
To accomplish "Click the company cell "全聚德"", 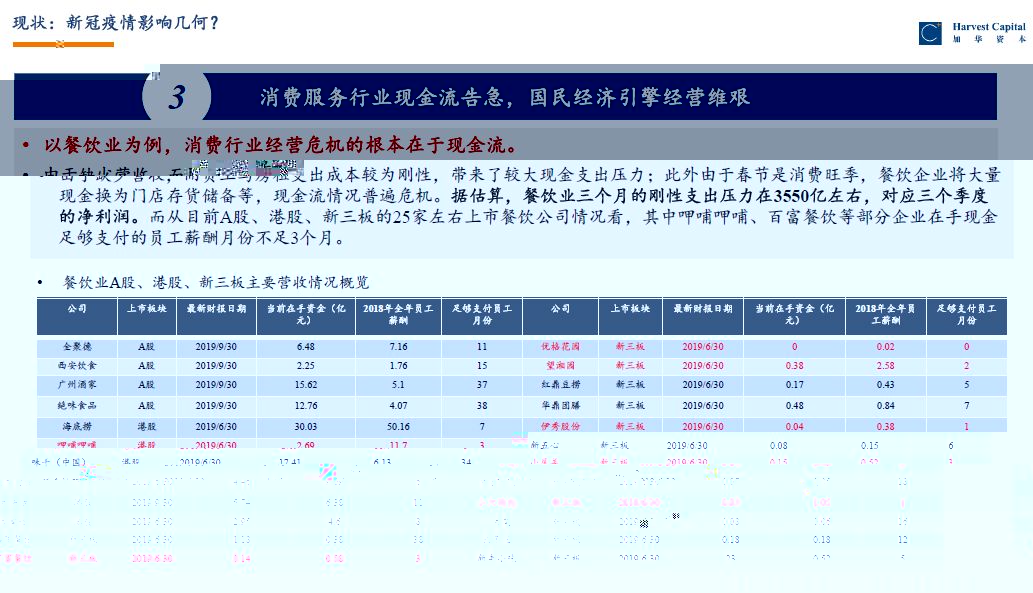I will (x=77, y=347).
